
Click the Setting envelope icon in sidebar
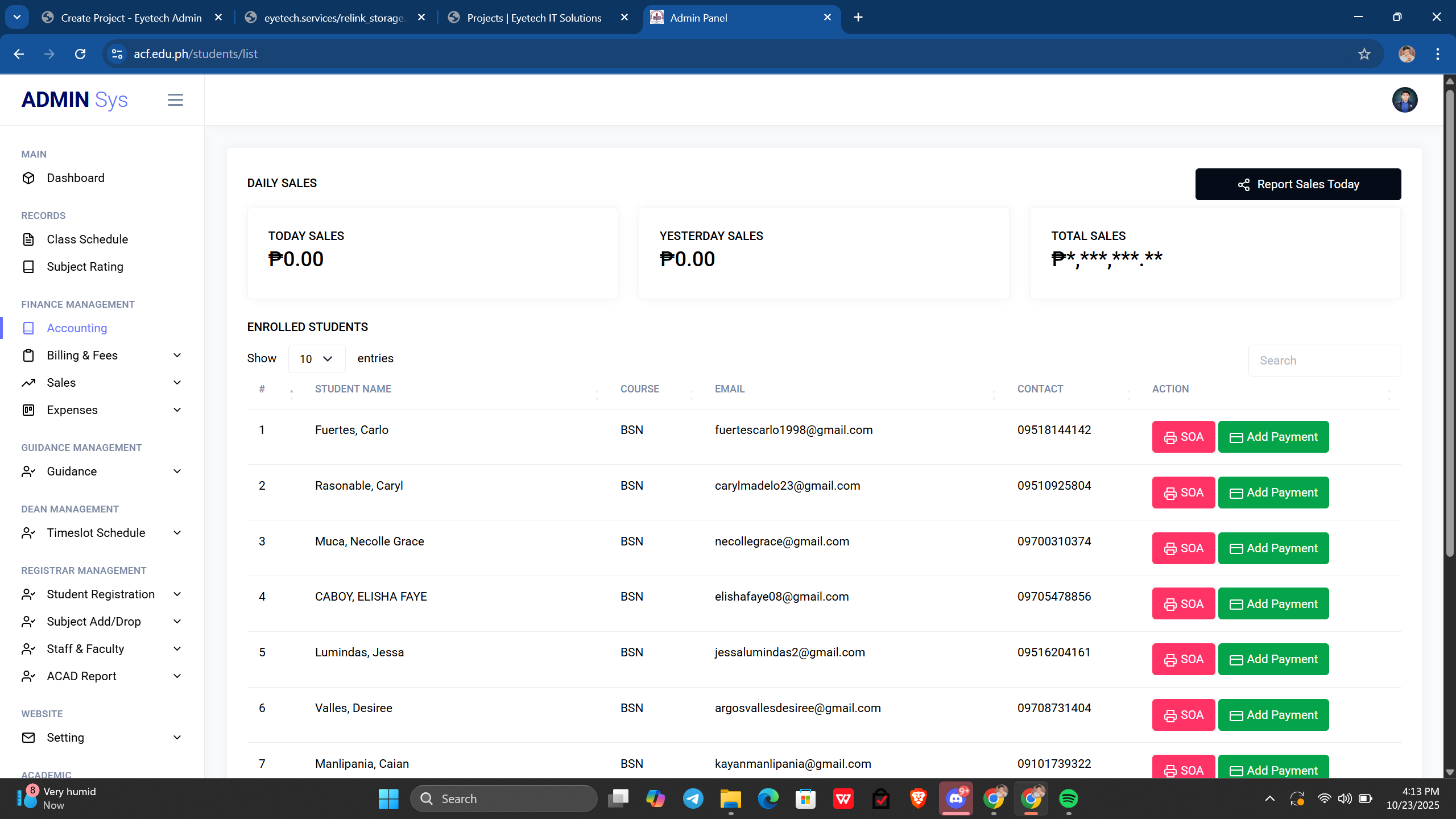28,738
